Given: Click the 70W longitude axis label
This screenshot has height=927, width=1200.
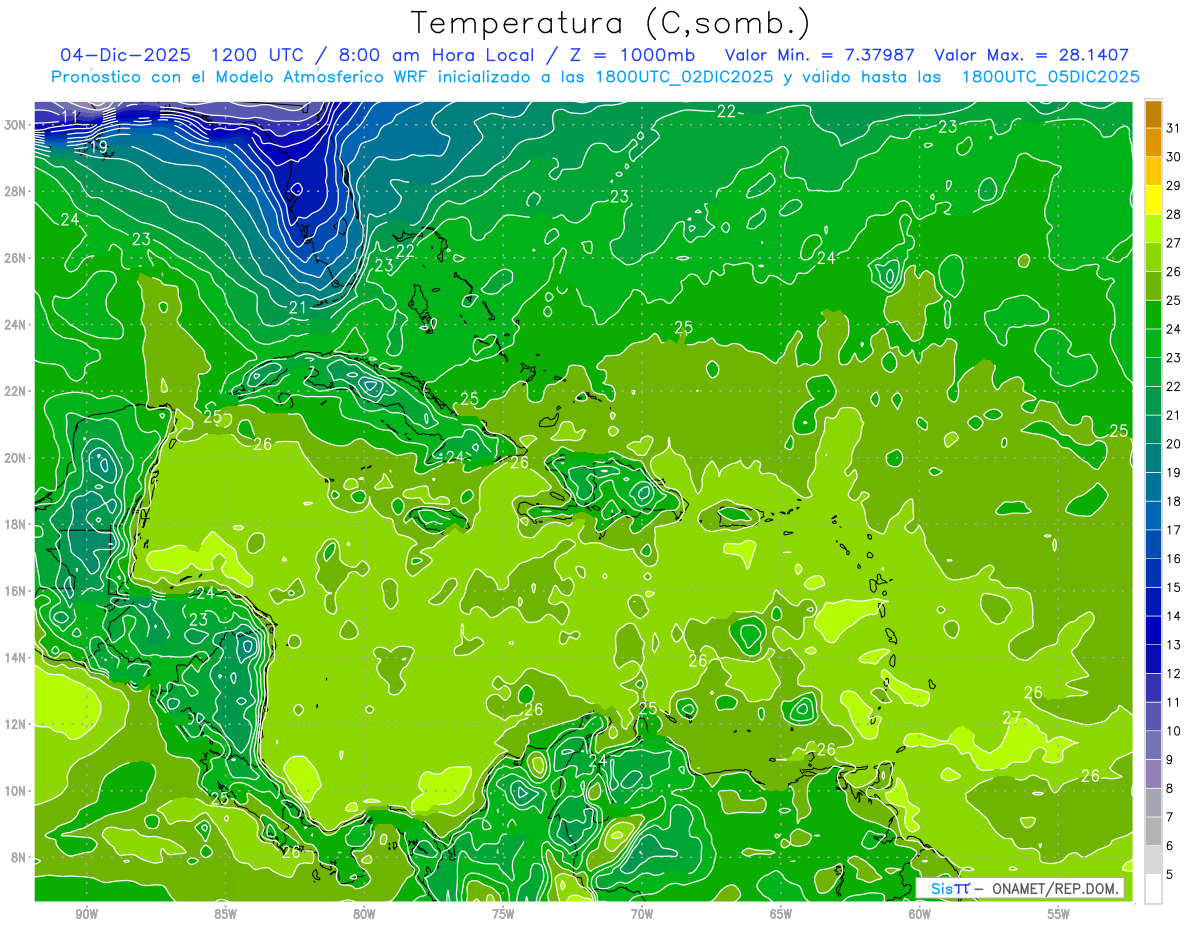Looking at the screenshot, I should pyautogui.click(x=642, y=914).
